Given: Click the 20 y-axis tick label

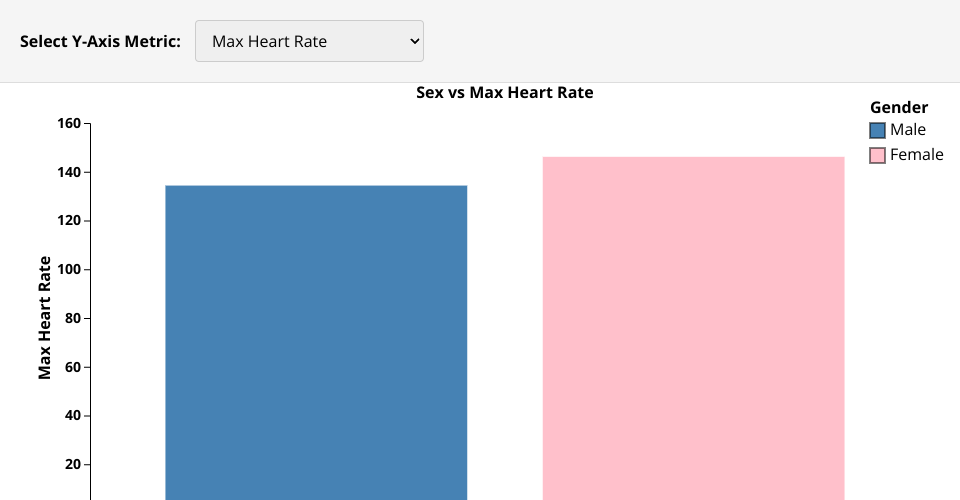Looking at the screenshot, I should click(x=72, y=465).
